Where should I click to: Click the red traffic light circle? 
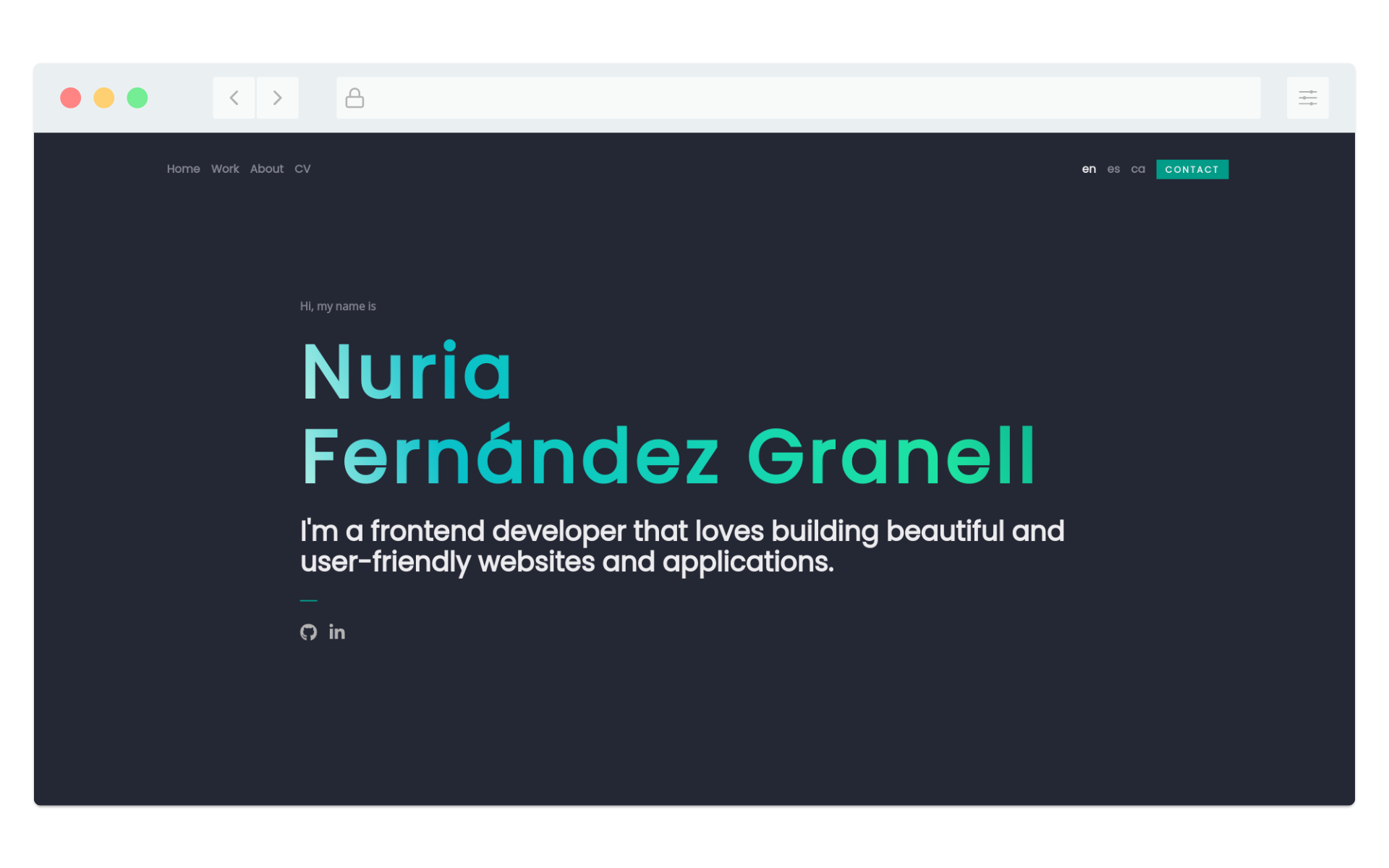pos(70,97)
